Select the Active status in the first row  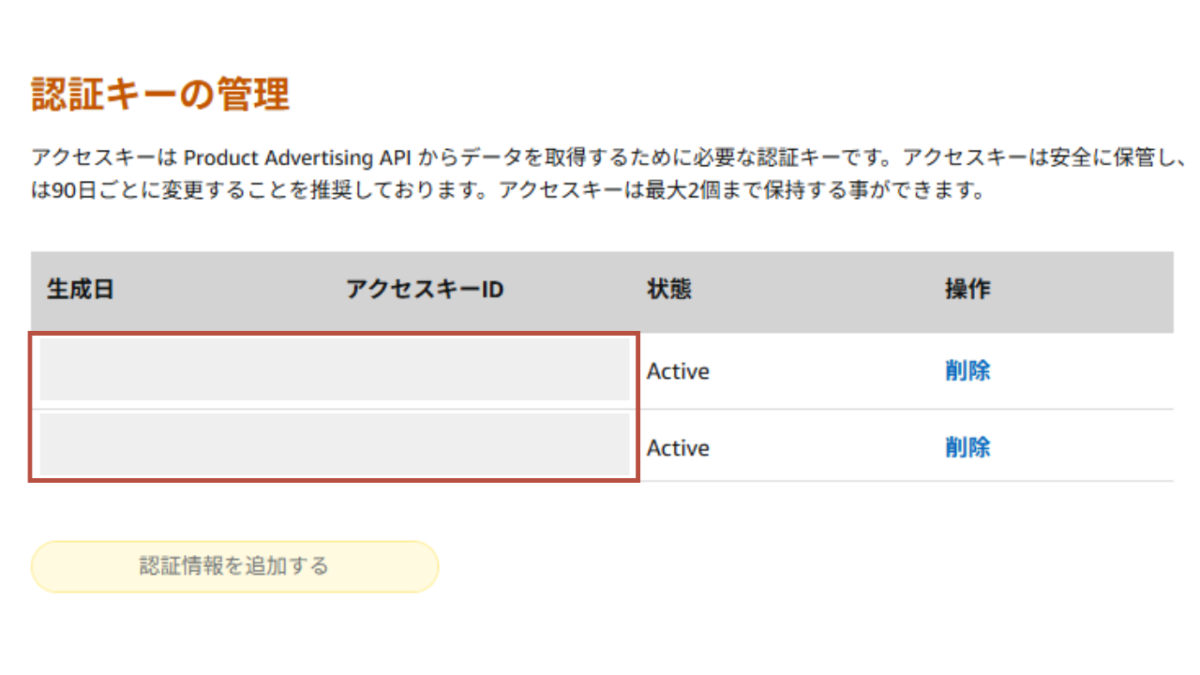tap(678, 371)
